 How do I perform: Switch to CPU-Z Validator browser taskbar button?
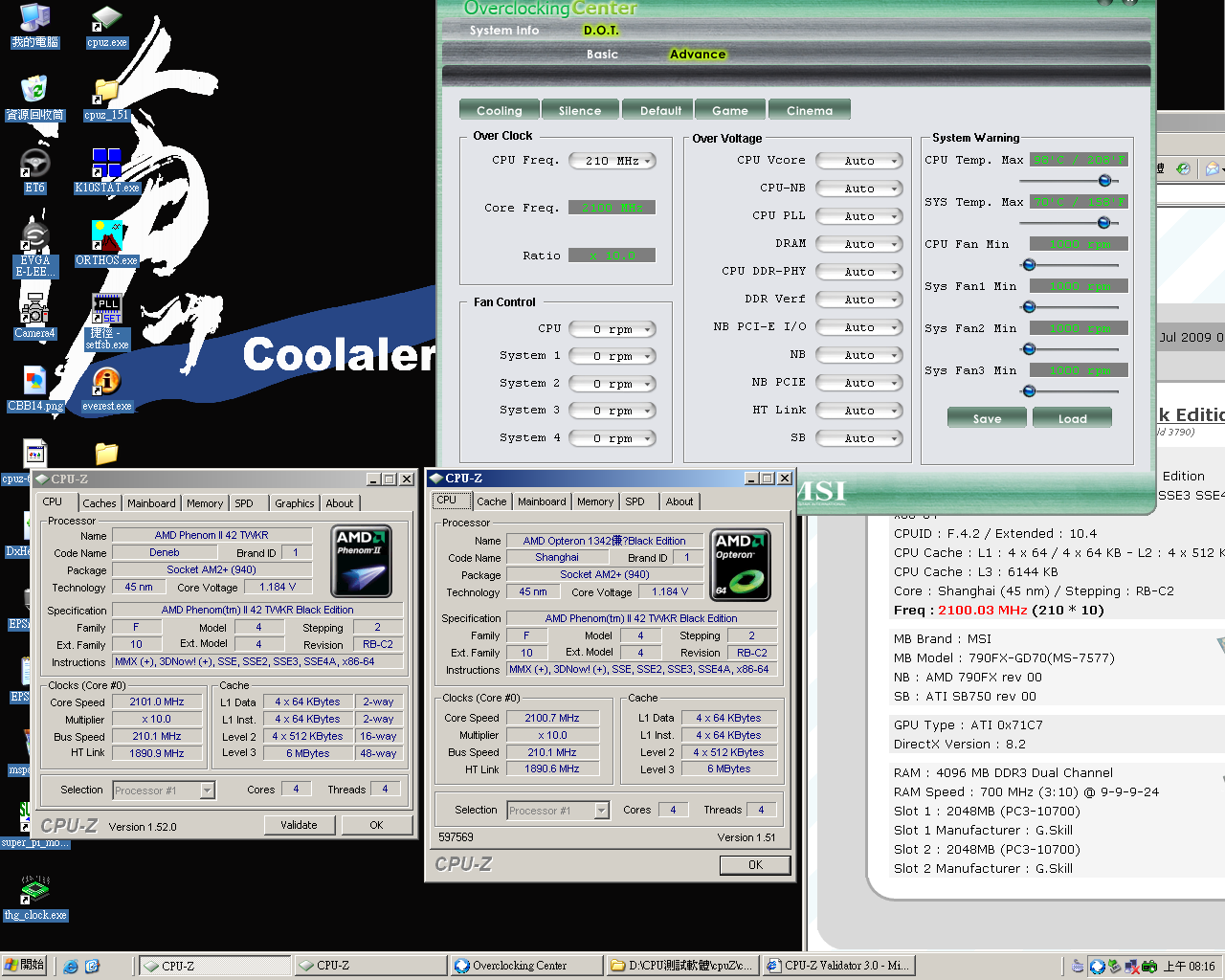[838, 967]
